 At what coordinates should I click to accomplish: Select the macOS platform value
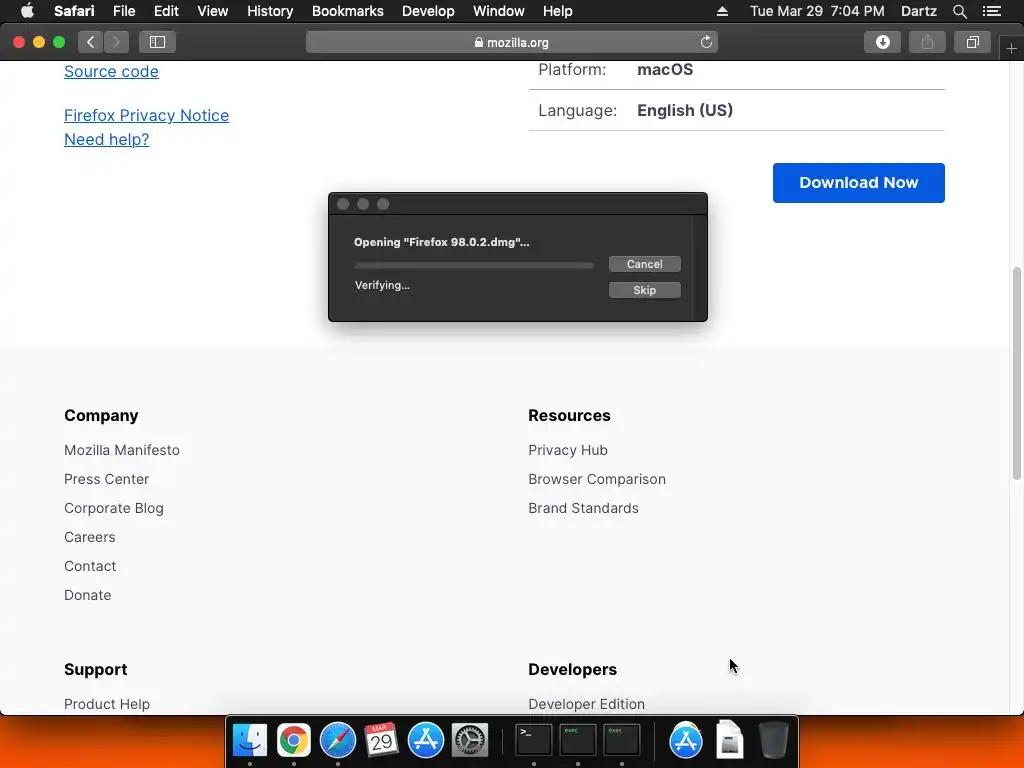pyautogui.click(x=665, y=69)
